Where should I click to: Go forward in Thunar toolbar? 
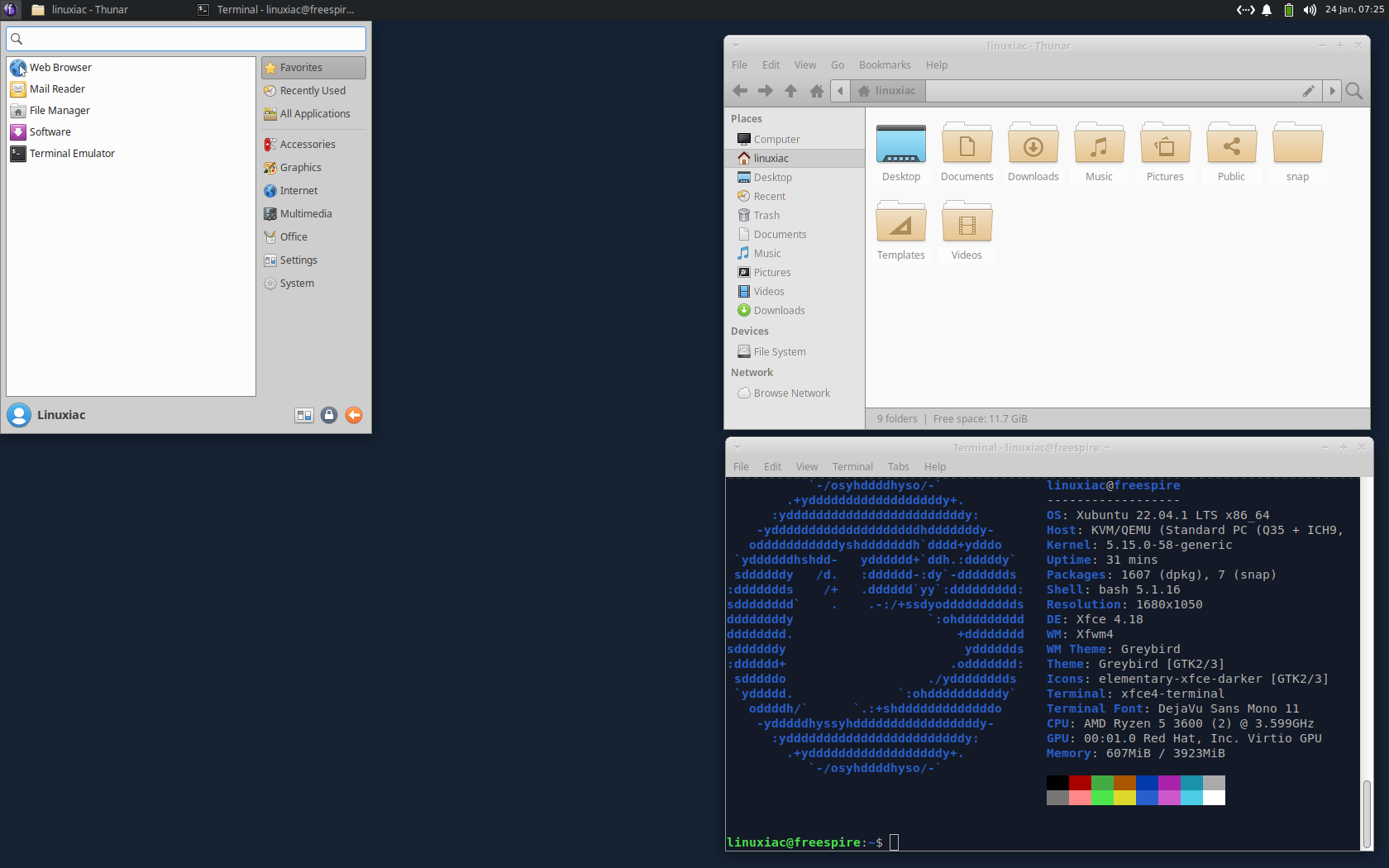coord(766,91)
